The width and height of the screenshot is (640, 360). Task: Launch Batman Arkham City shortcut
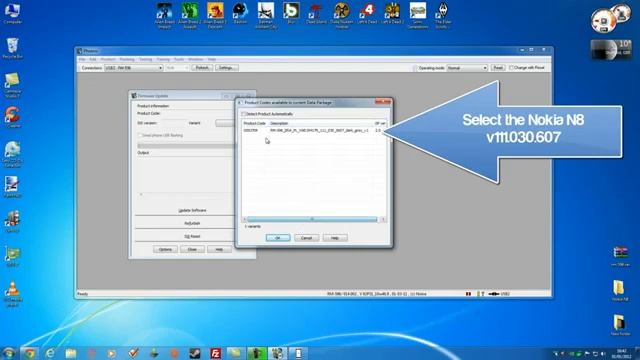tap(266, 16)
